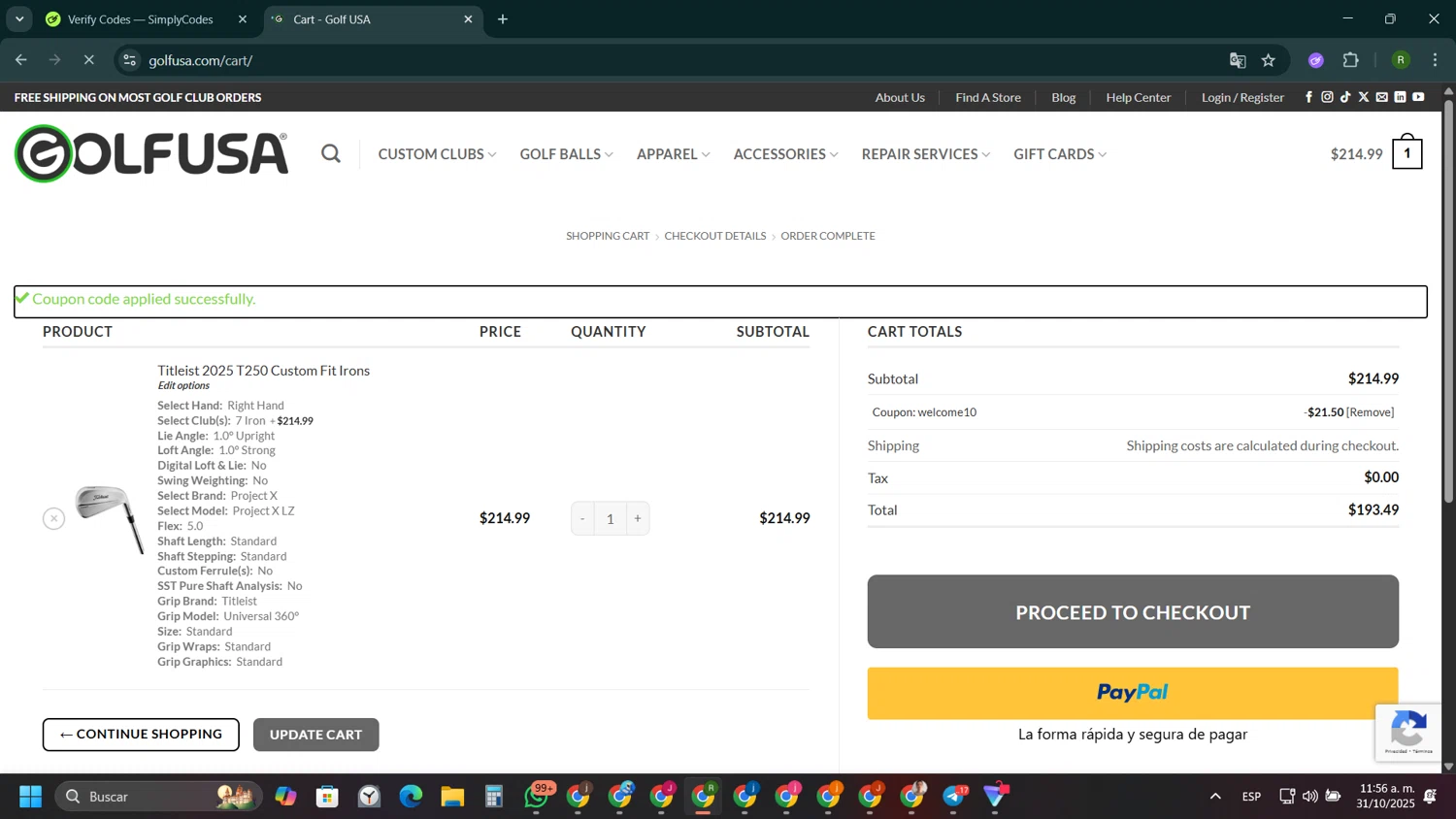This screenshot has height=819, width=1456.
Task: Go to SHOPPING CART breadcrumb step
Action: point(608,236)
